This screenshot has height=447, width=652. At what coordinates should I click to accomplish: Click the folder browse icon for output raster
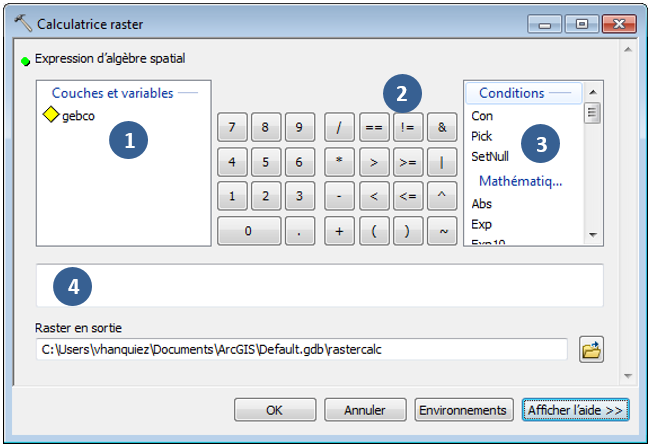click(x=592, y=350)
